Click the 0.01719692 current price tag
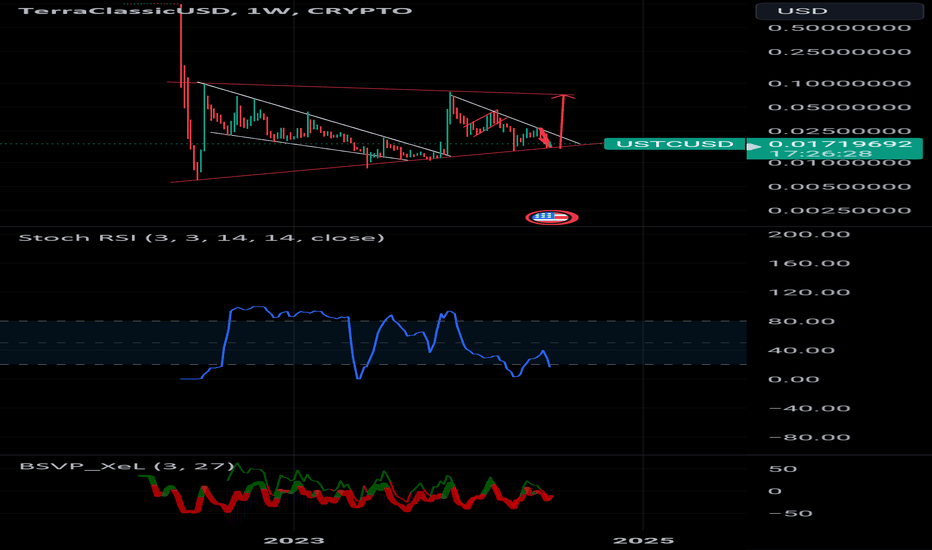Viewport: 932px width, 550px height. click(840, 144)
